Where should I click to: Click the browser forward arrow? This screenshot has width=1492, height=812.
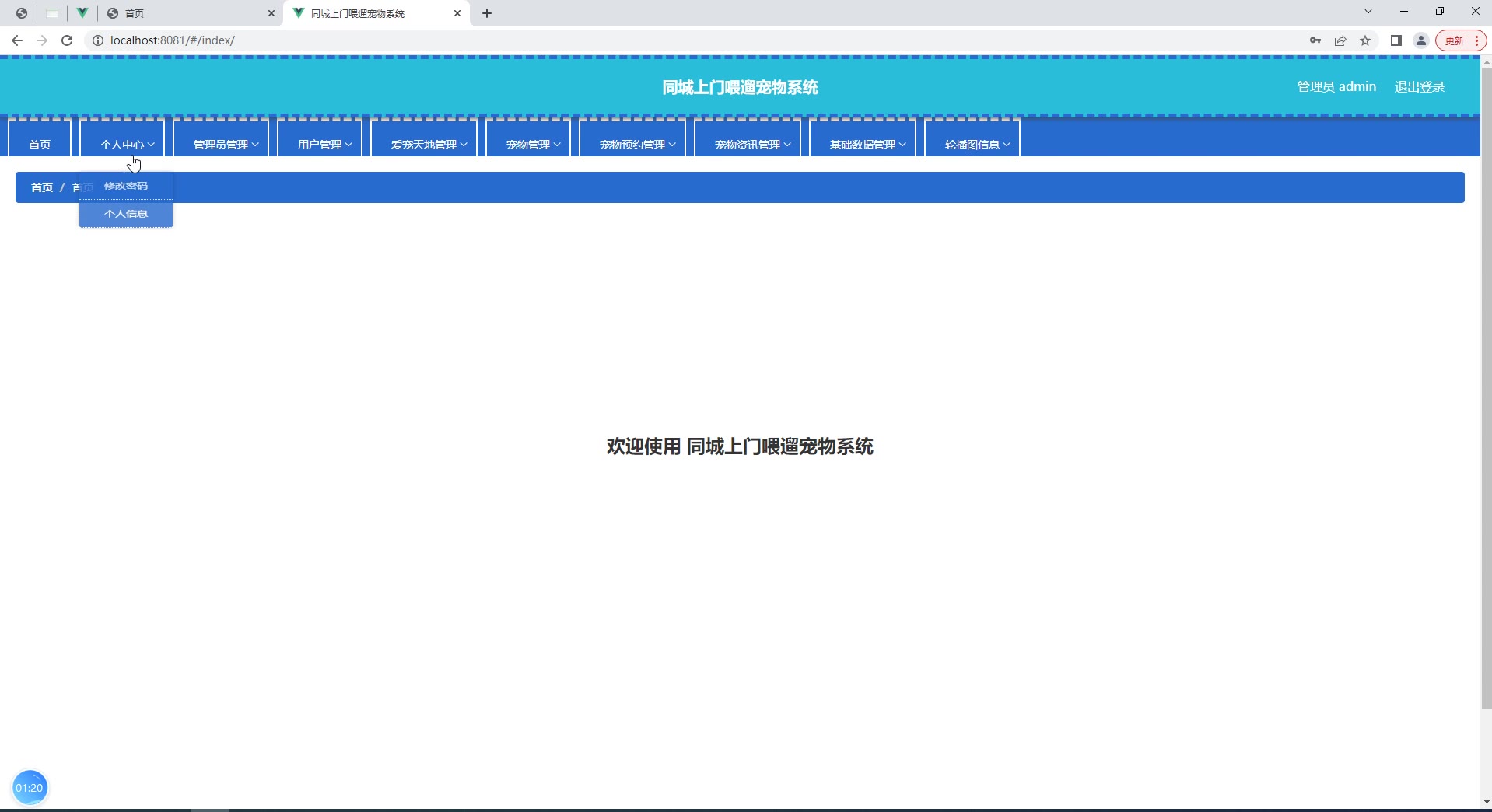(42, 40)
